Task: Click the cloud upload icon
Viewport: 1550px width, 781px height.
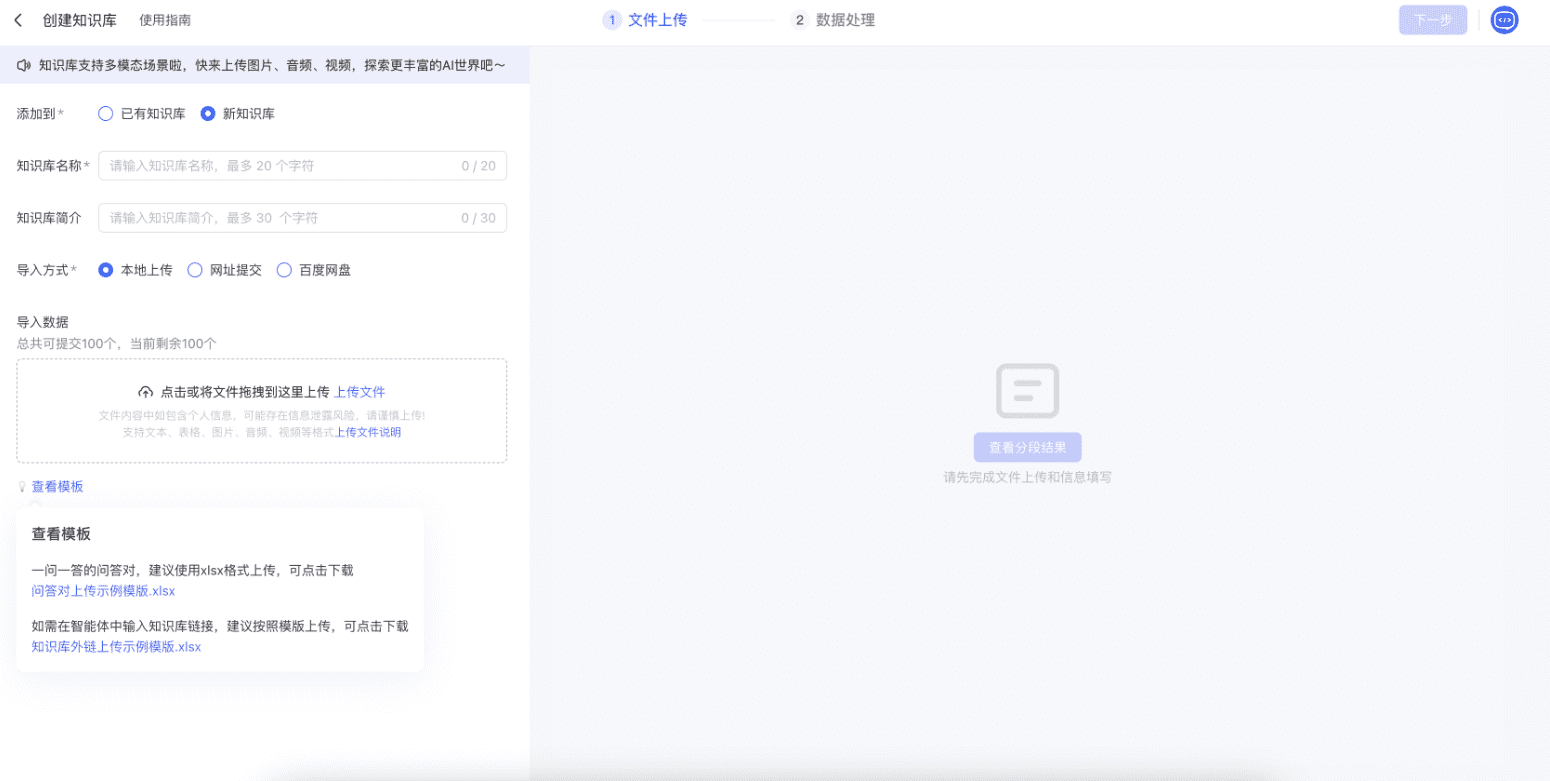Action: (x=146, y=392)
